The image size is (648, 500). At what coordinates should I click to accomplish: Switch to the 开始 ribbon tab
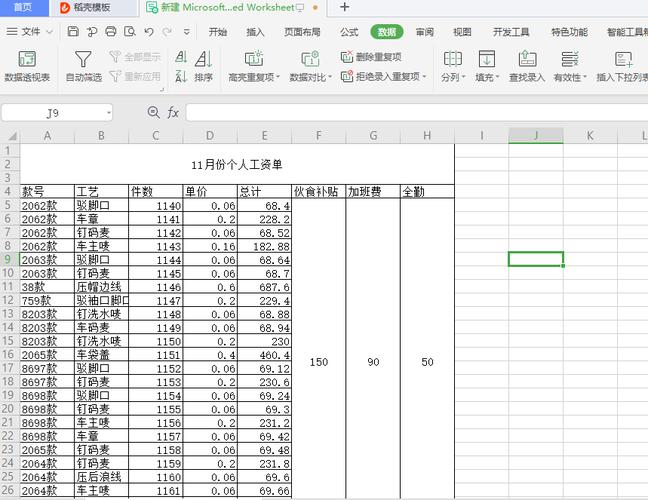(x=218, y=32)
